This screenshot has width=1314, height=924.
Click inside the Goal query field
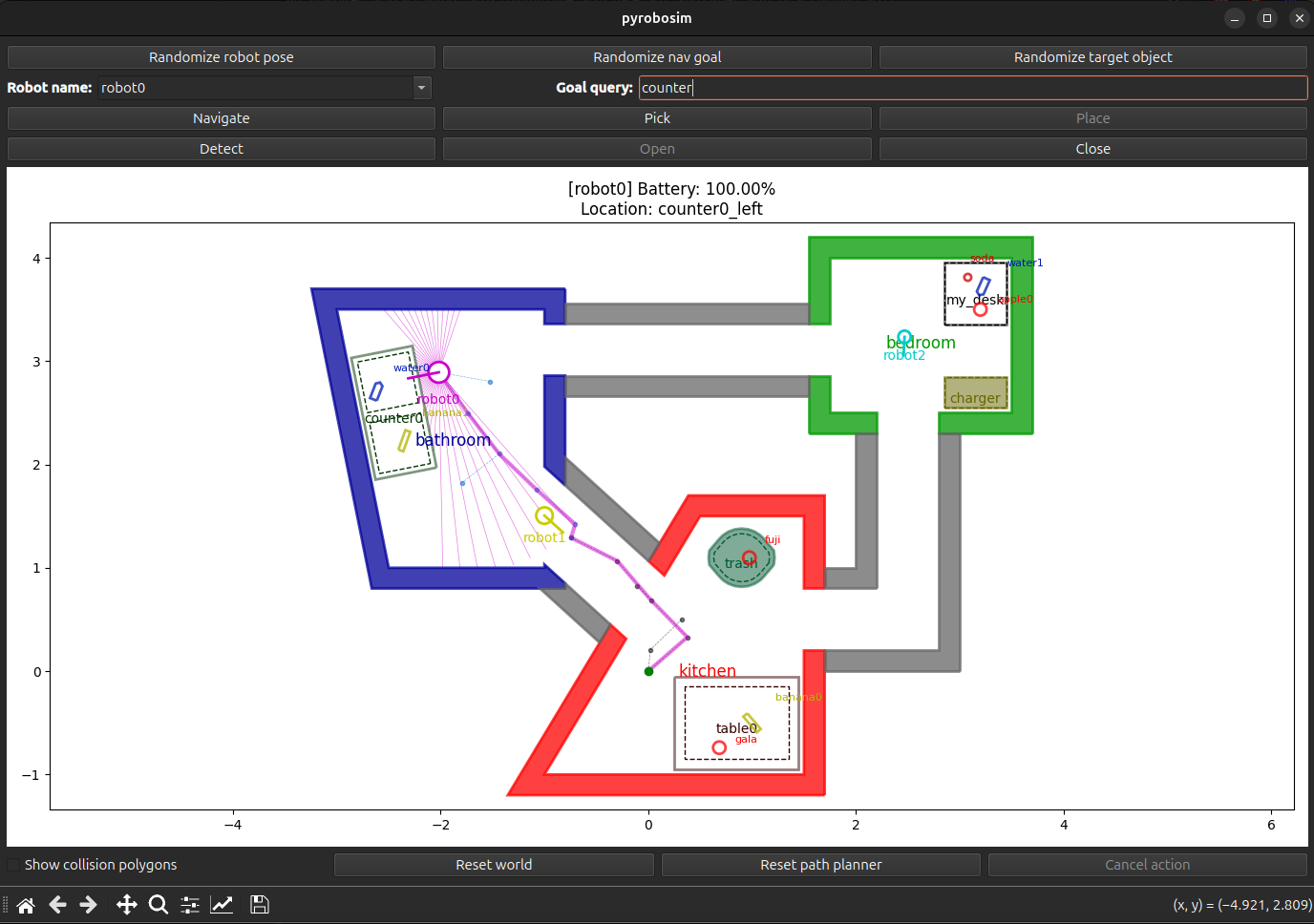(973, 87)
